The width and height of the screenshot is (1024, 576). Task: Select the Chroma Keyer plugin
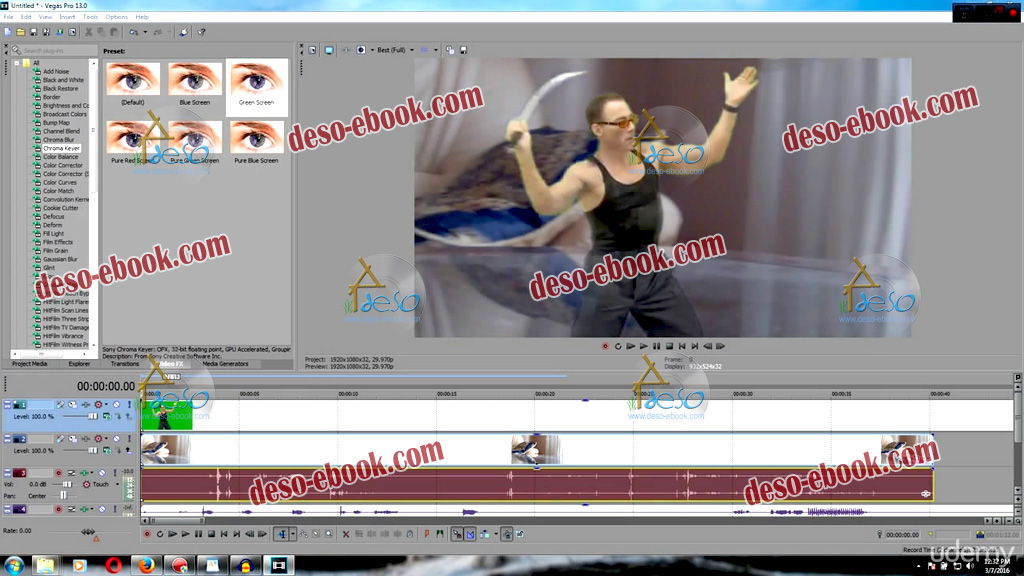pyautogui.click(x=61, y=148)
